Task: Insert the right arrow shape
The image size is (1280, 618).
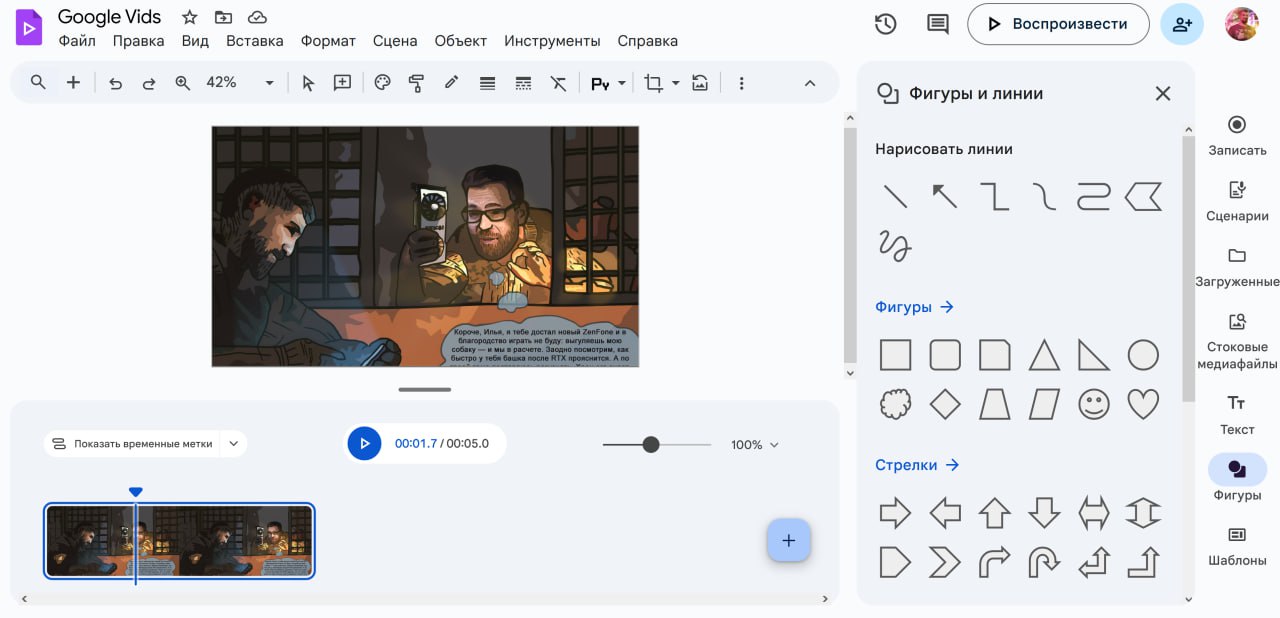Action: click(x=895, y=514)
